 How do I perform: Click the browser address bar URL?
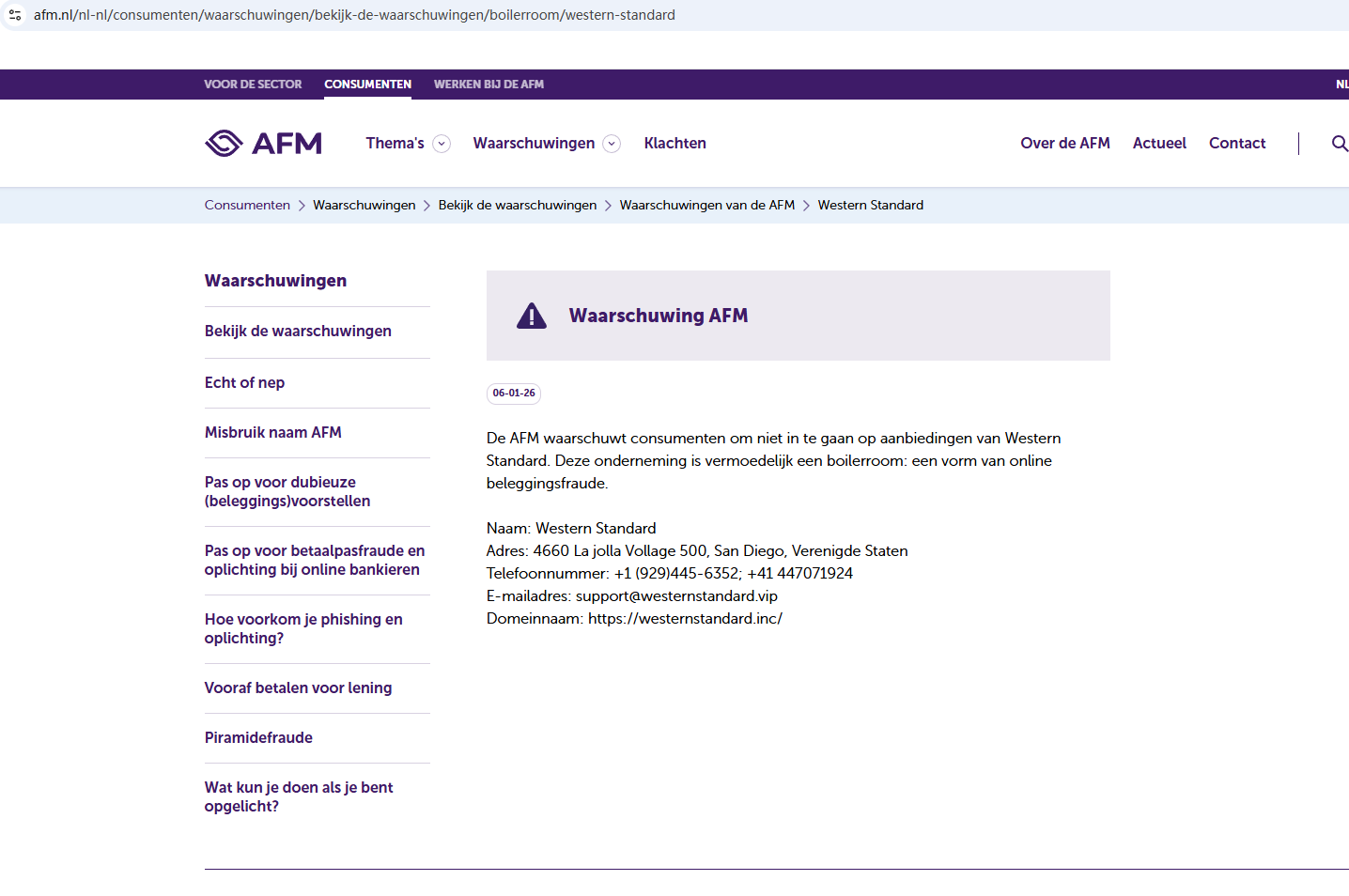(354, 15)
